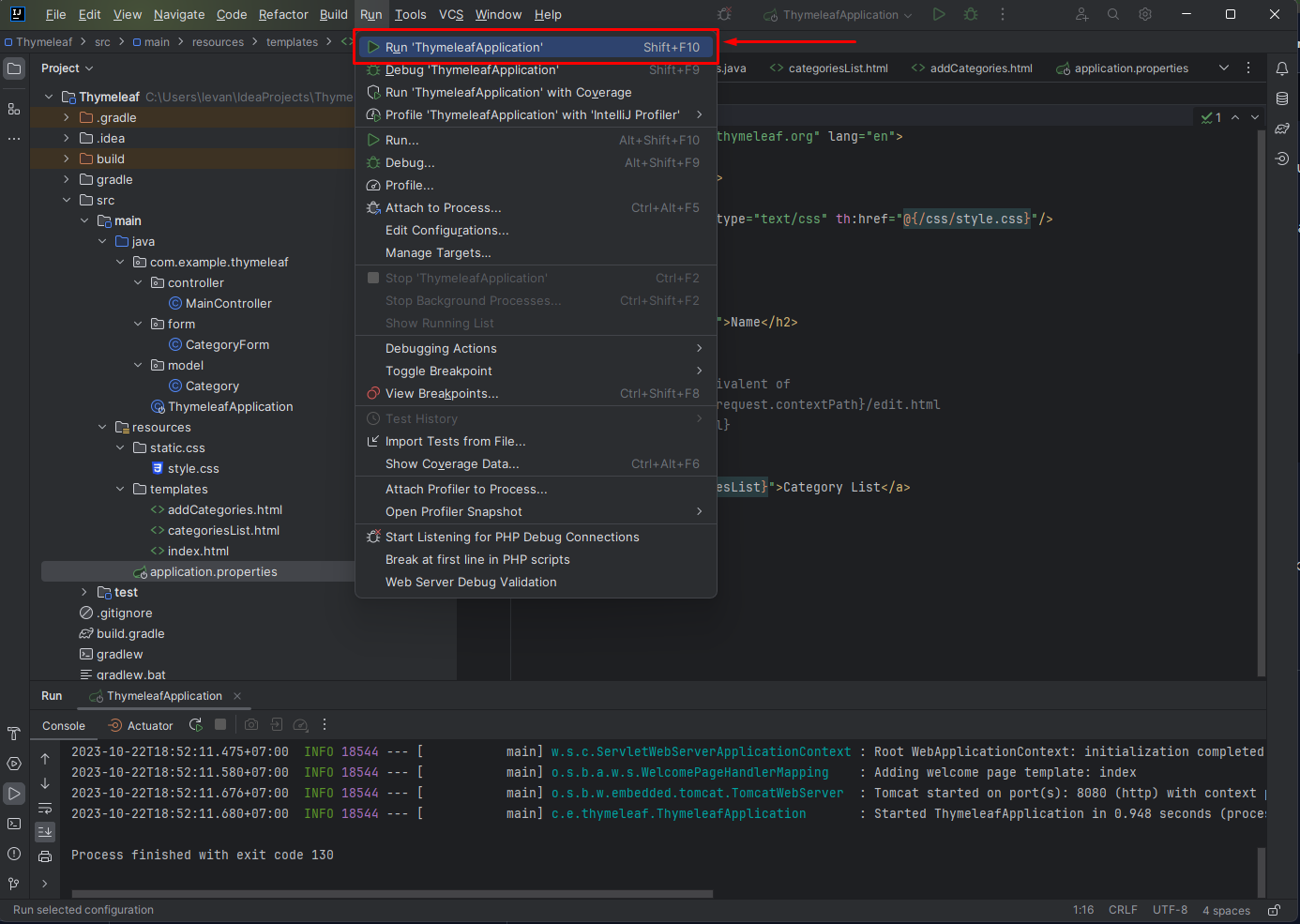Toggle read-only lock in status bar
1300x924 pixels.
click(1275, 910)
